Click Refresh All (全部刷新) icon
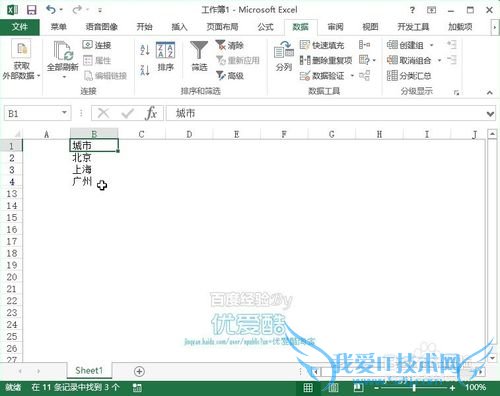500x396 pixels. point(63,52)
